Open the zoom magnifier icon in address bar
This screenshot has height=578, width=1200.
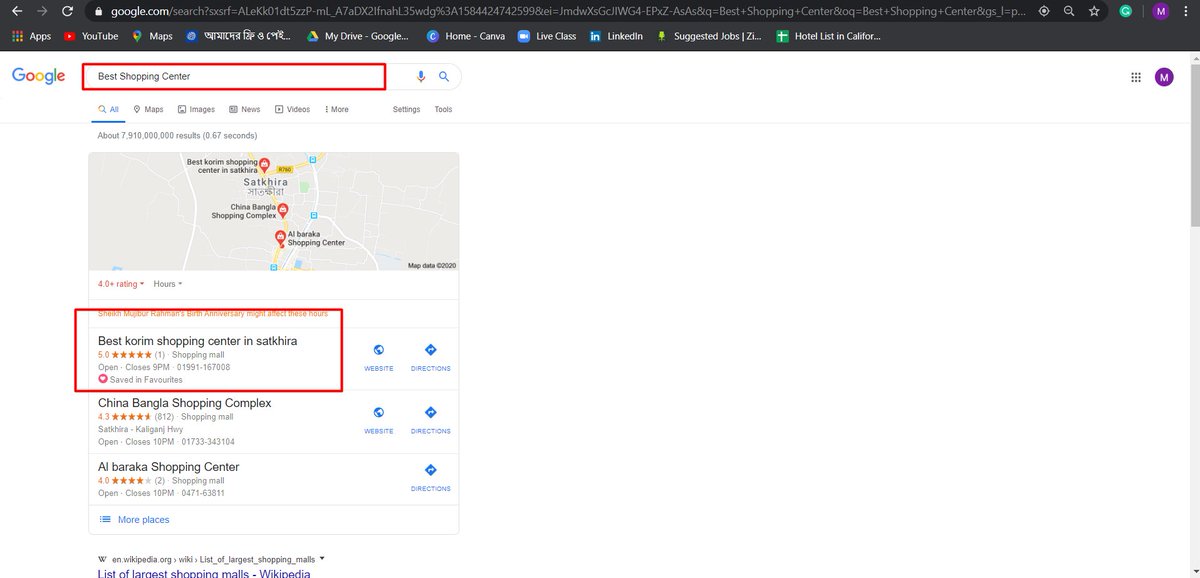coord(1069,11)
